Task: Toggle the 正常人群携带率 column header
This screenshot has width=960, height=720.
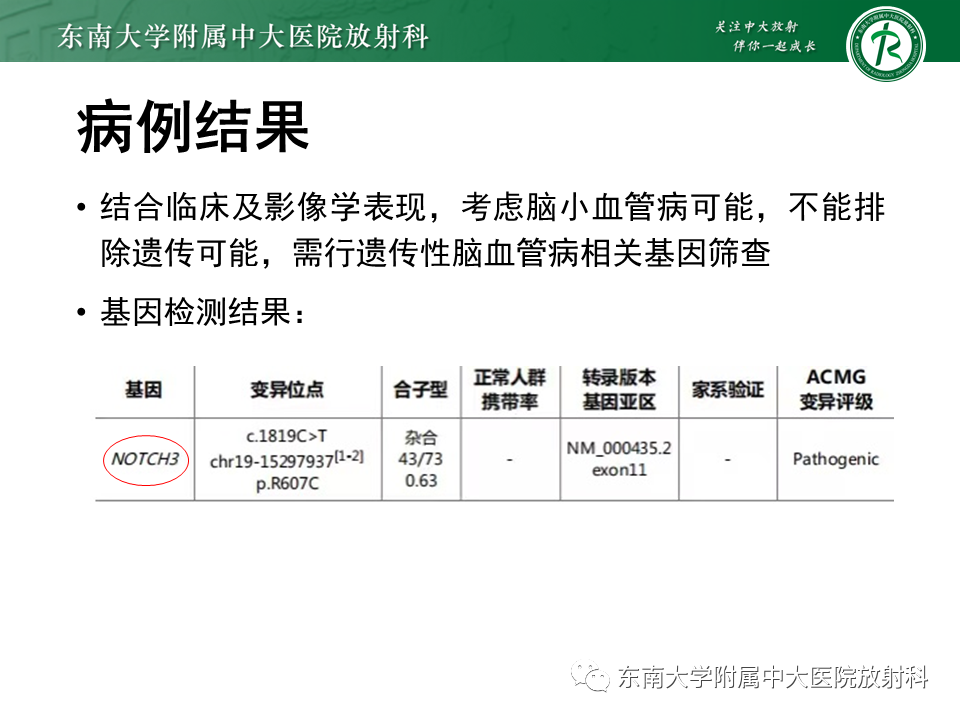Action: point(511,390)
